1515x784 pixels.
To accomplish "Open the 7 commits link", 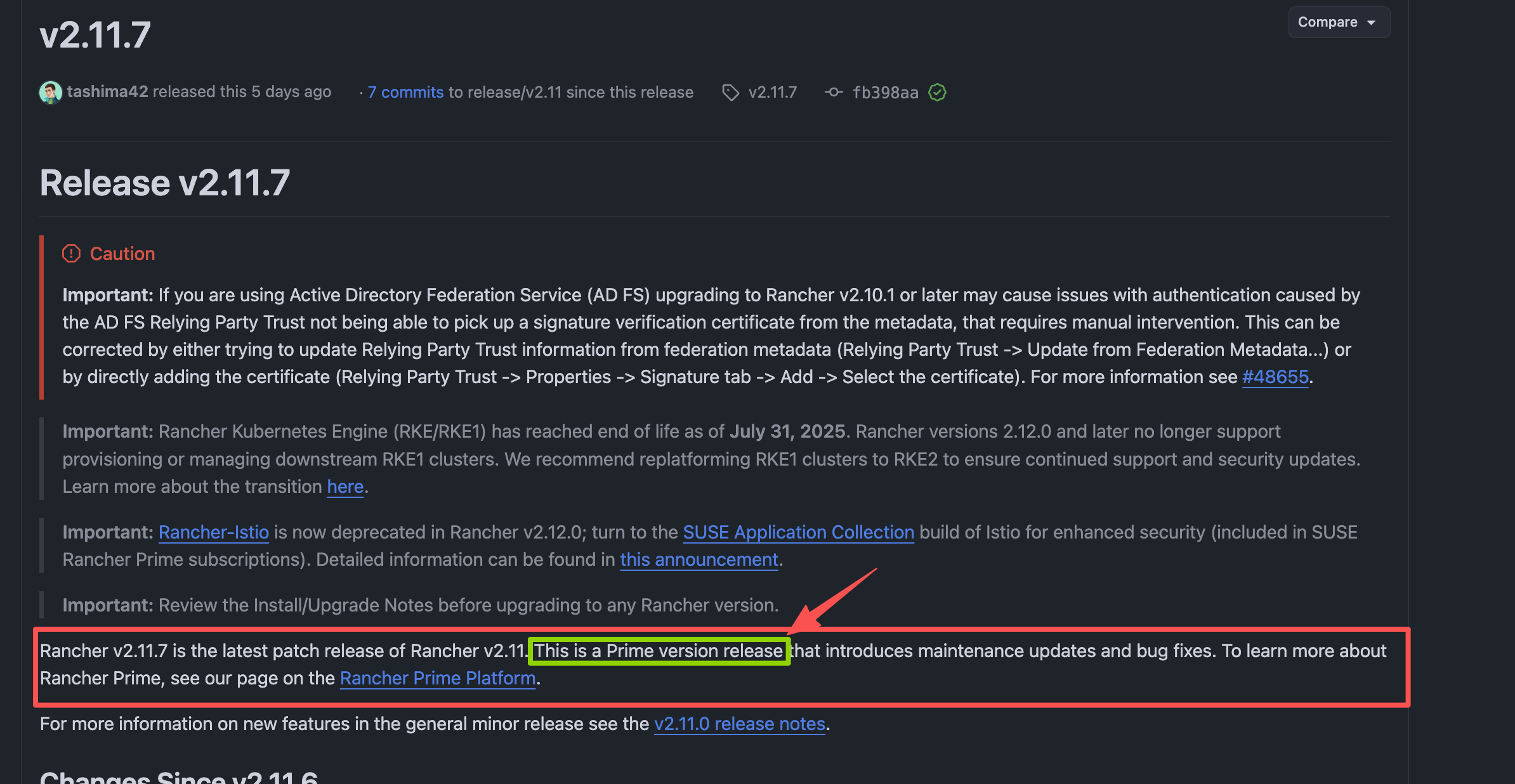I will 405,93.
